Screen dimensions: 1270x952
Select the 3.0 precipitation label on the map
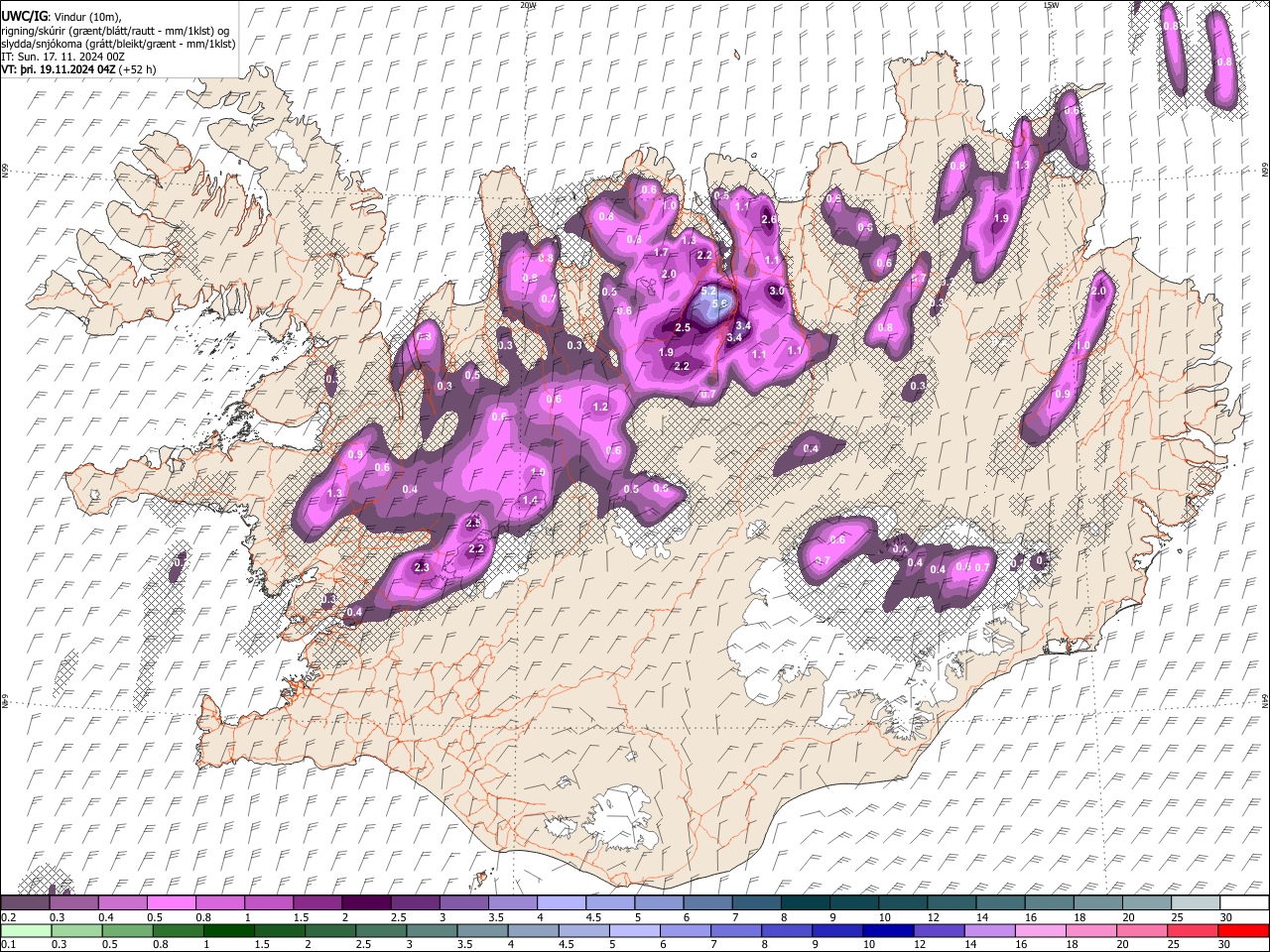point(777,291)
